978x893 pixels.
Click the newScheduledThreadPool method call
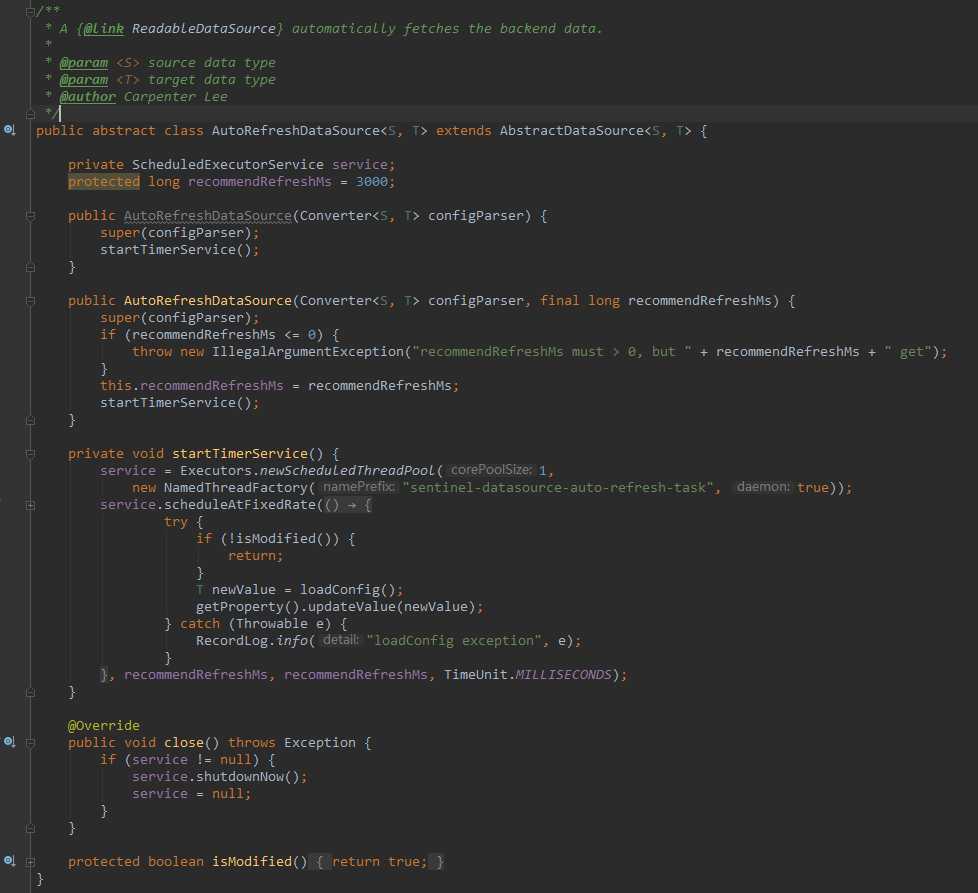pyautogui.click(x=347, y=471)
